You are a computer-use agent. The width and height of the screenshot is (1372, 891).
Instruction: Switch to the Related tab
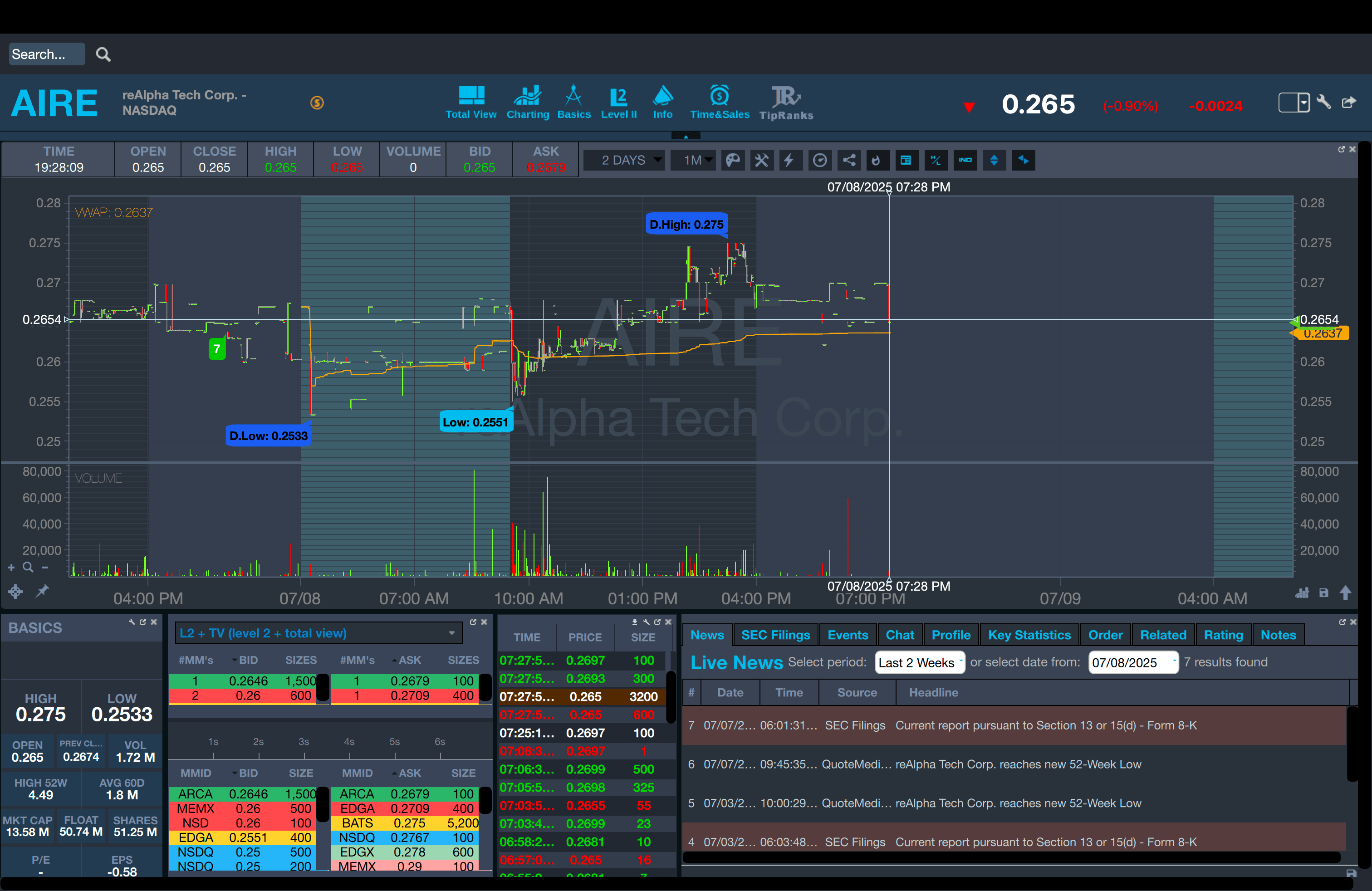coord(1163,635)
